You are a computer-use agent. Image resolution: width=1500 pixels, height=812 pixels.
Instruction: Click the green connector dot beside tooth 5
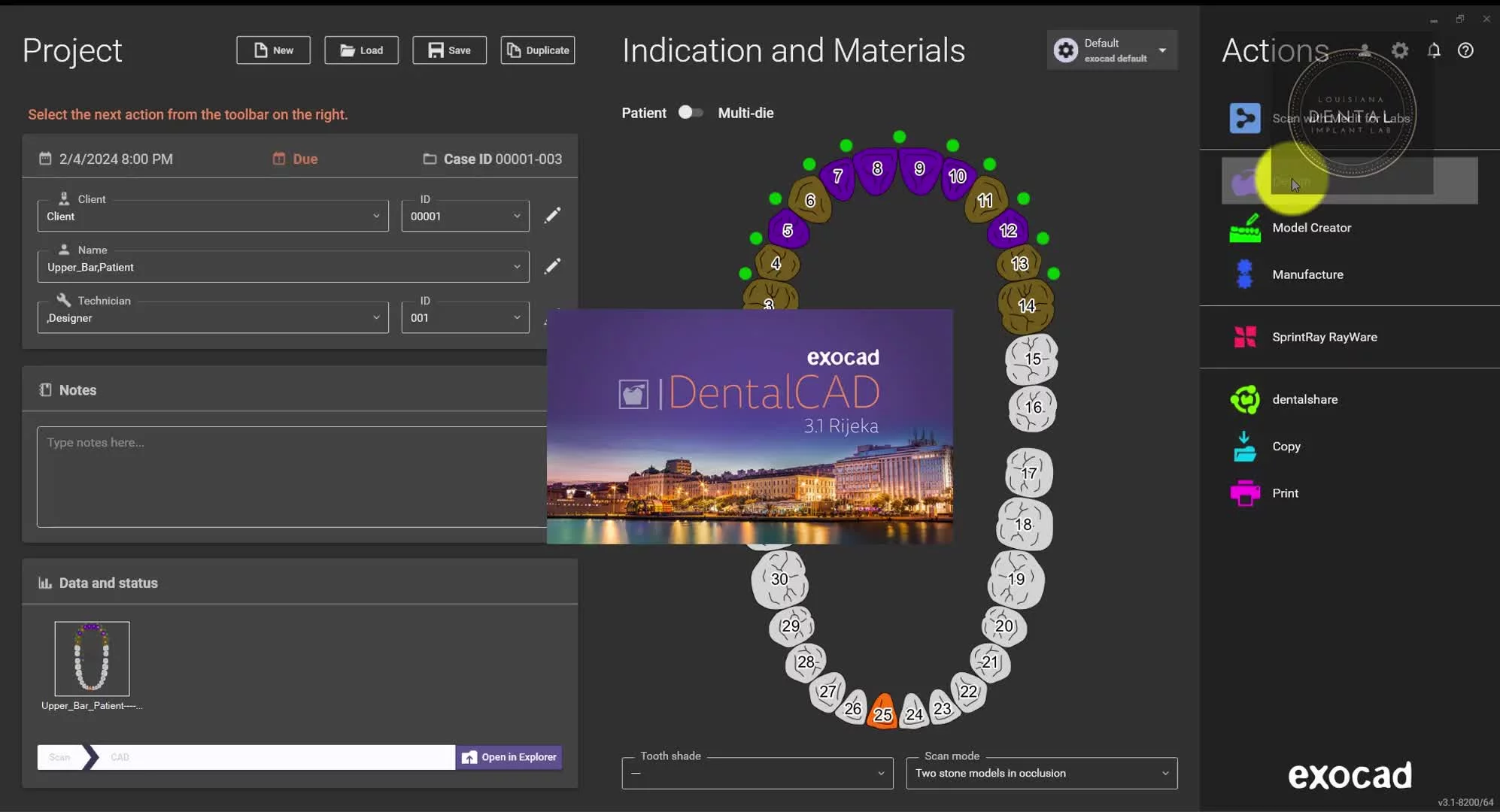point(756,238)
